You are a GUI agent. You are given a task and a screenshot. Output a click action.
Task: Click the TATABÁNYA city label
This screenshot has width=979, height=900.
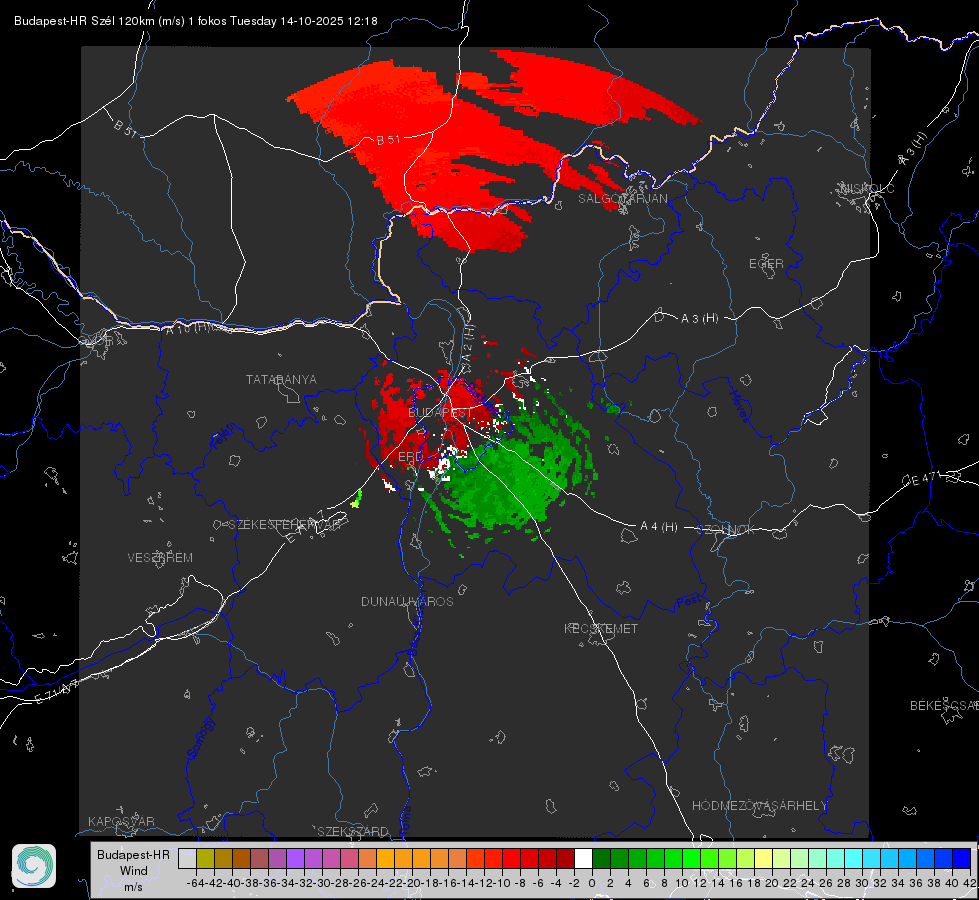click(x=281, y=379)
